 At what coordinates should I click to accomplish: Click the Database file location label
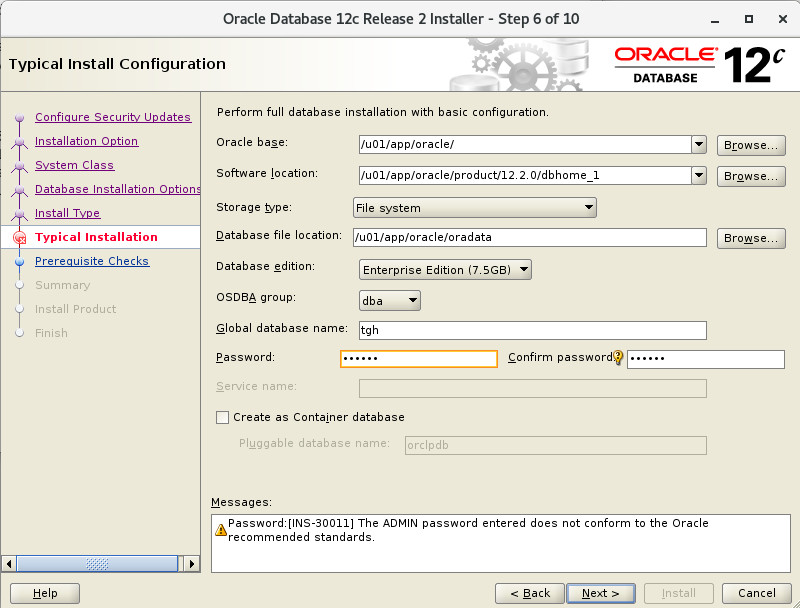pos(279,235)
